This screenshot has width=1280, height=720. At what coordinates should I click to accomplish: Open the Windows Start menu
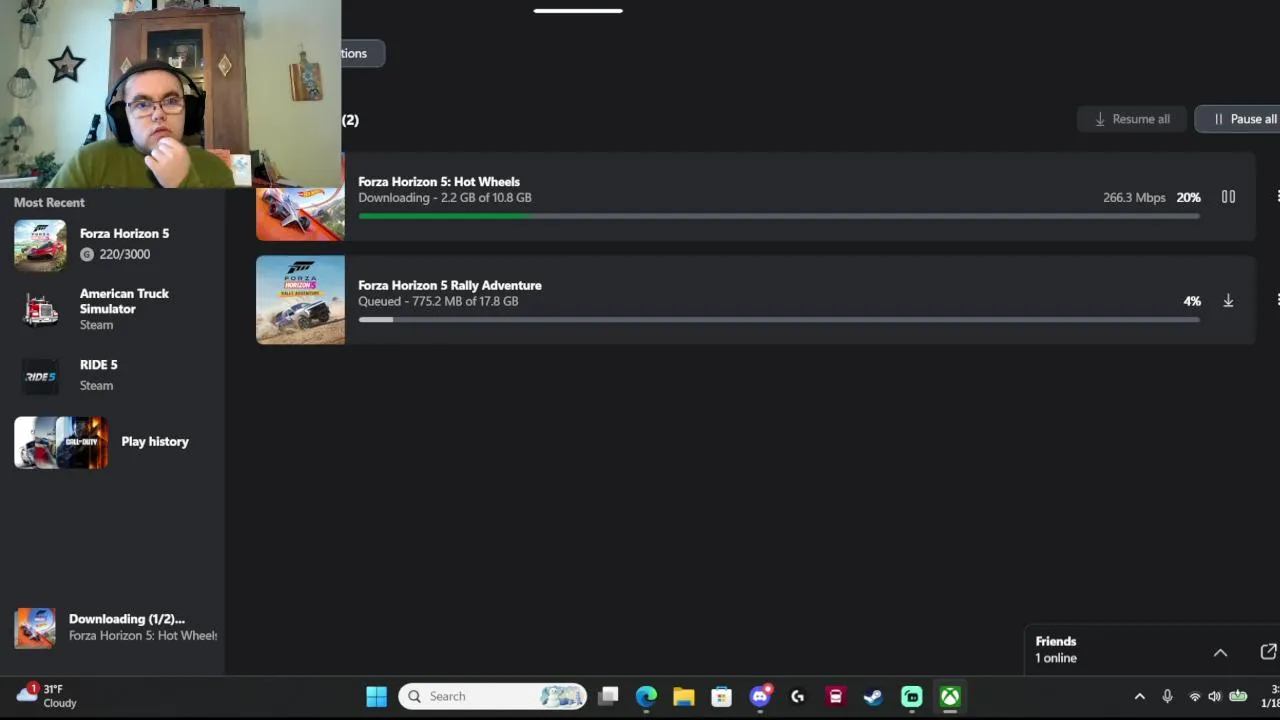click(x=376, y=696)
